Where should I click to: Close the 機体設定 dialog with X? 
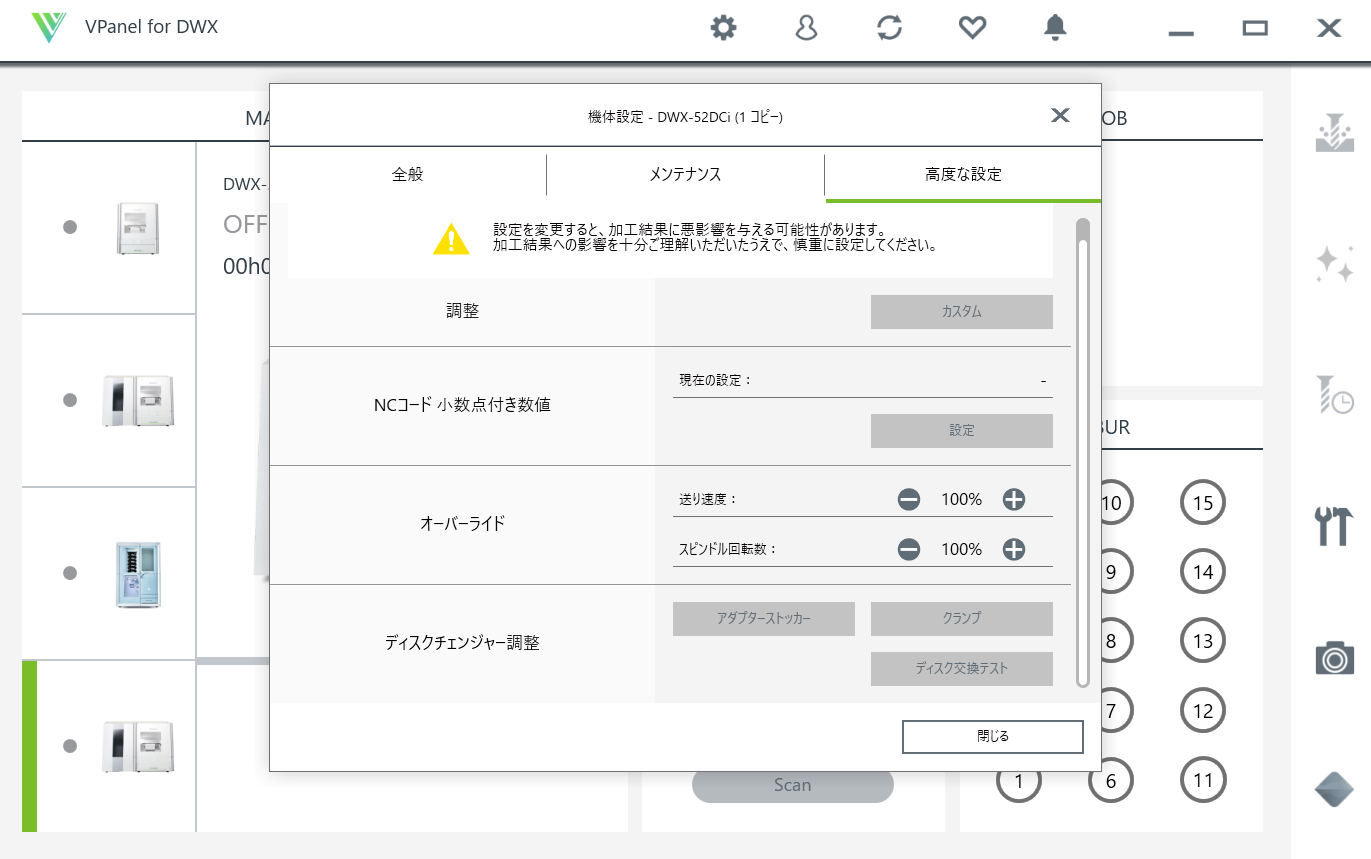click(x=1060, y=115)
